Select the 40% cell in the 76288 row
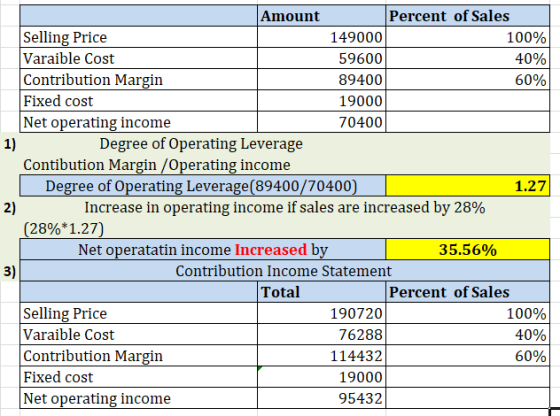Viewport: 560px width, 416px height. pyautogui.click(x=468, y=335)
